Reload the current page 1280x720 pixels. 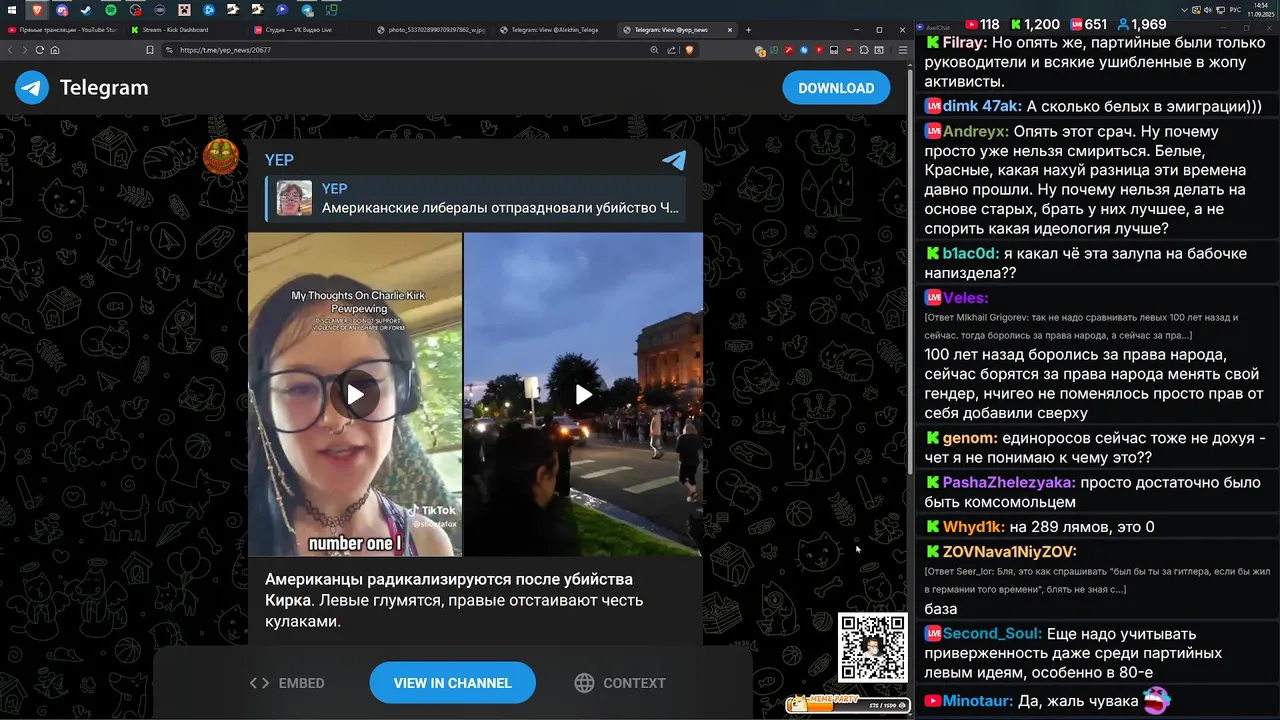40,50
